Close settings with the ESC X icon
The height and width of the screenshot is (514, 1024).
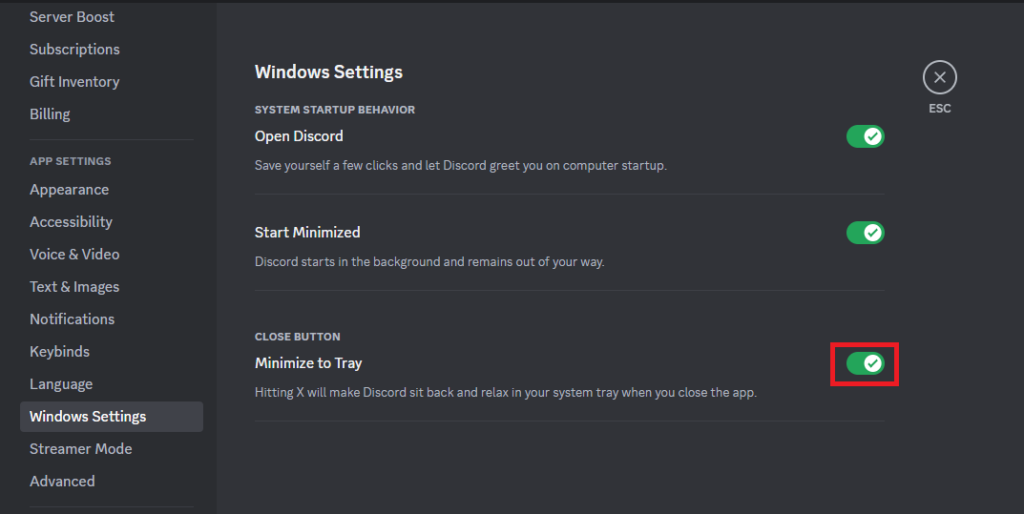[939, 77]
